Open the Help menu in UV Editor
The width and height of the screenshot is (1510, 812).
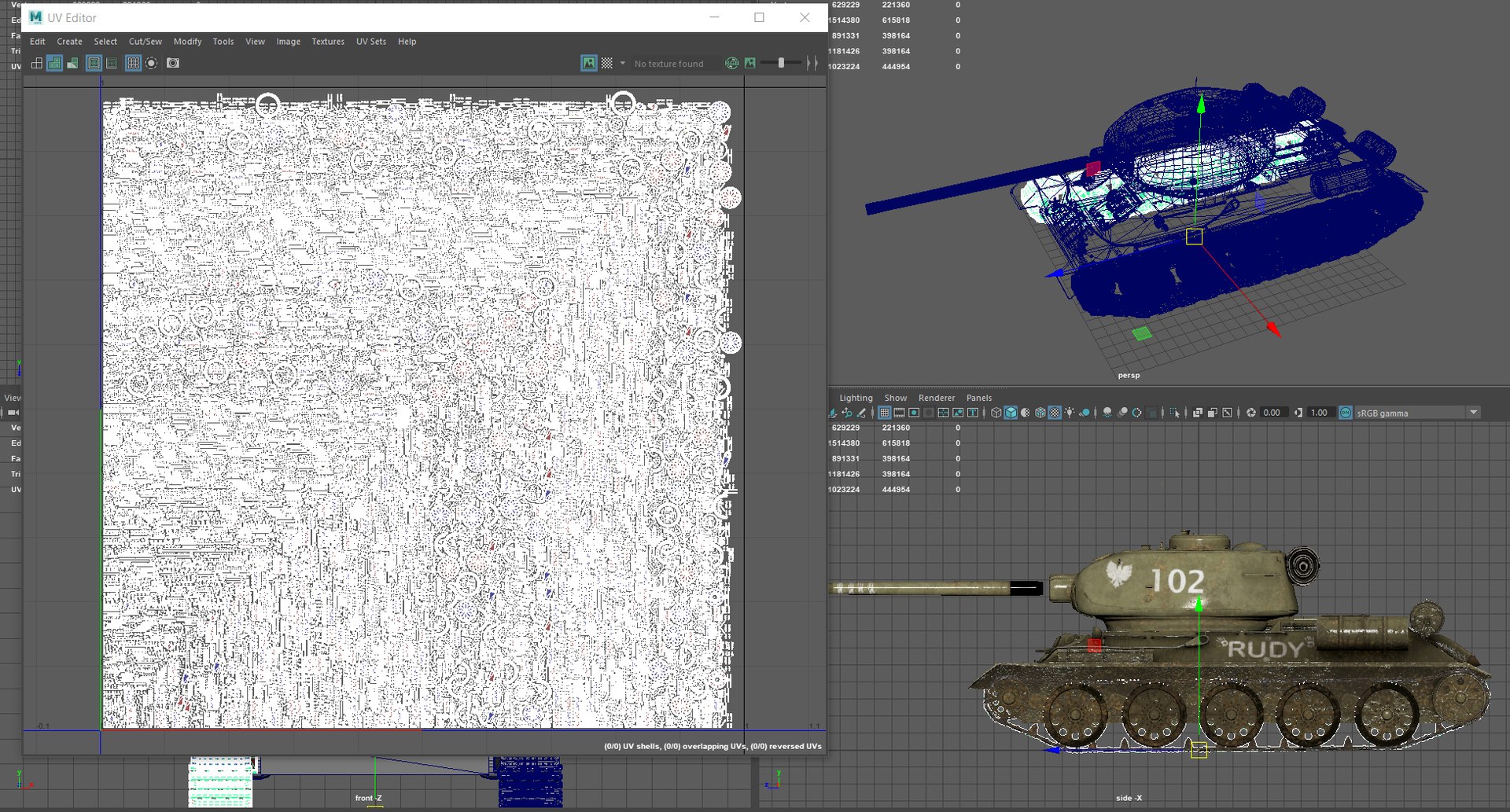[x=407, y=42]
